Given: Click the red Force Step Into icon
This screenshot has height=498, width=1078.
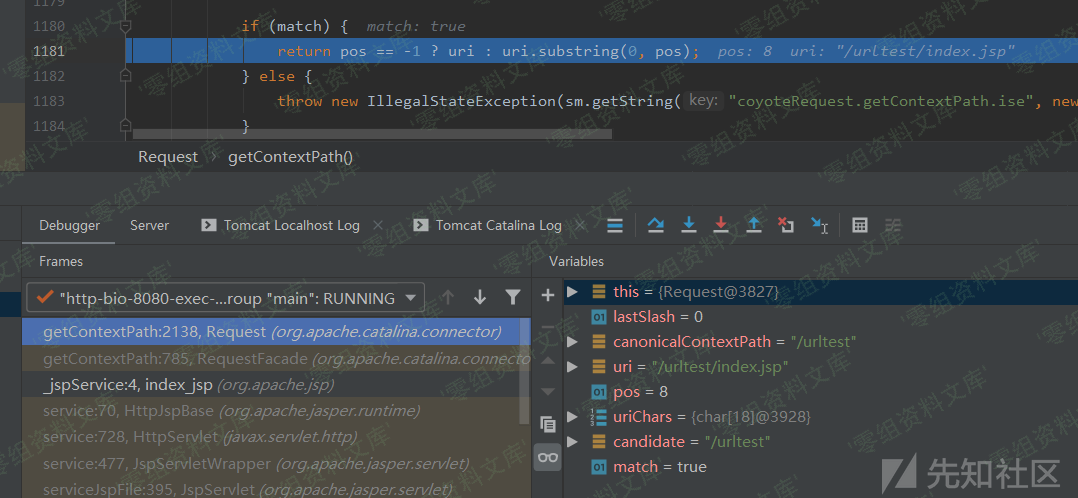Looking at the screenshot, I should click(720, 225).
